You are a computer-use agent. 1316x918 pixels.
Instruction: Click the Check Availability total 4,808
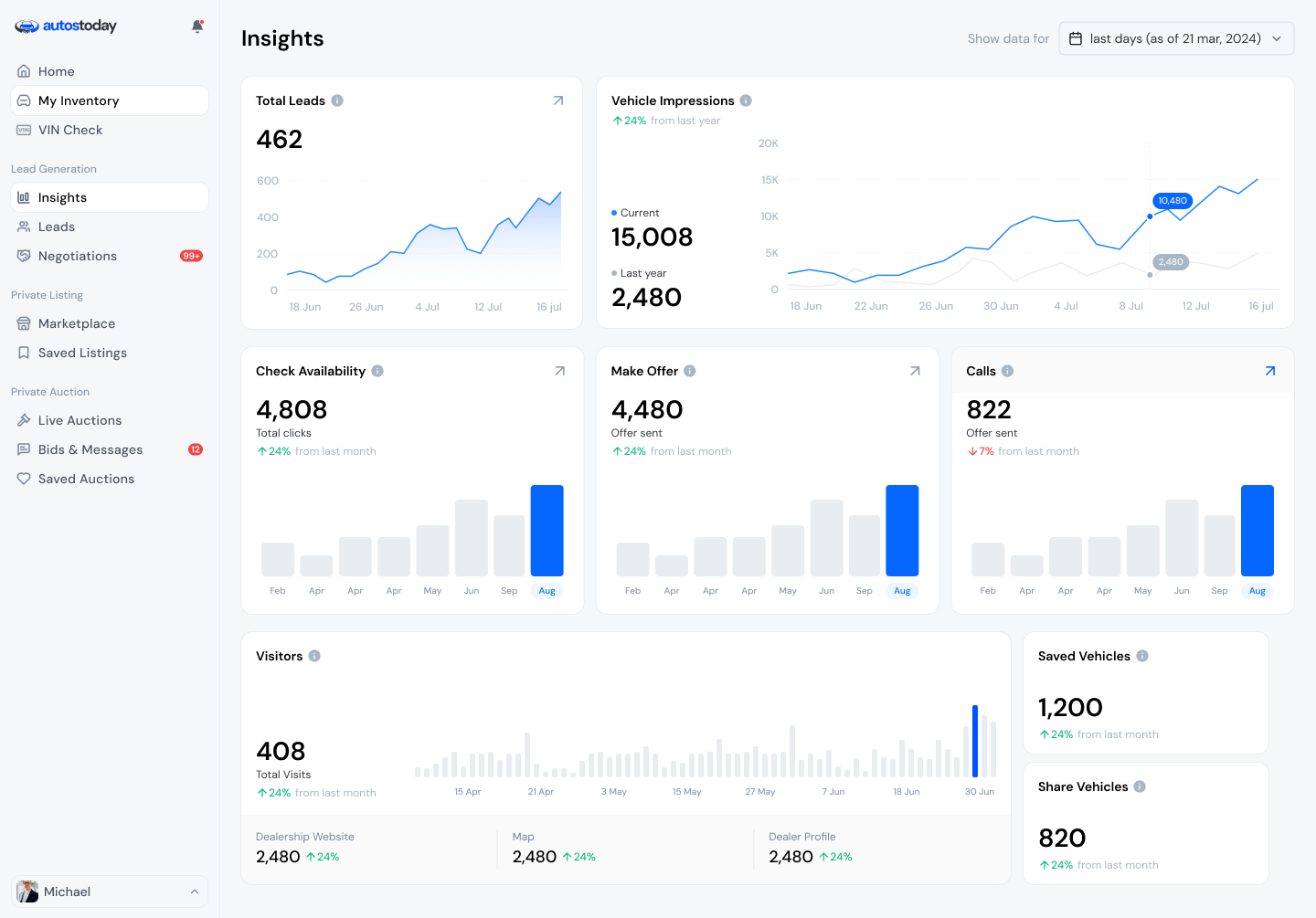click(x=292, y=410)
